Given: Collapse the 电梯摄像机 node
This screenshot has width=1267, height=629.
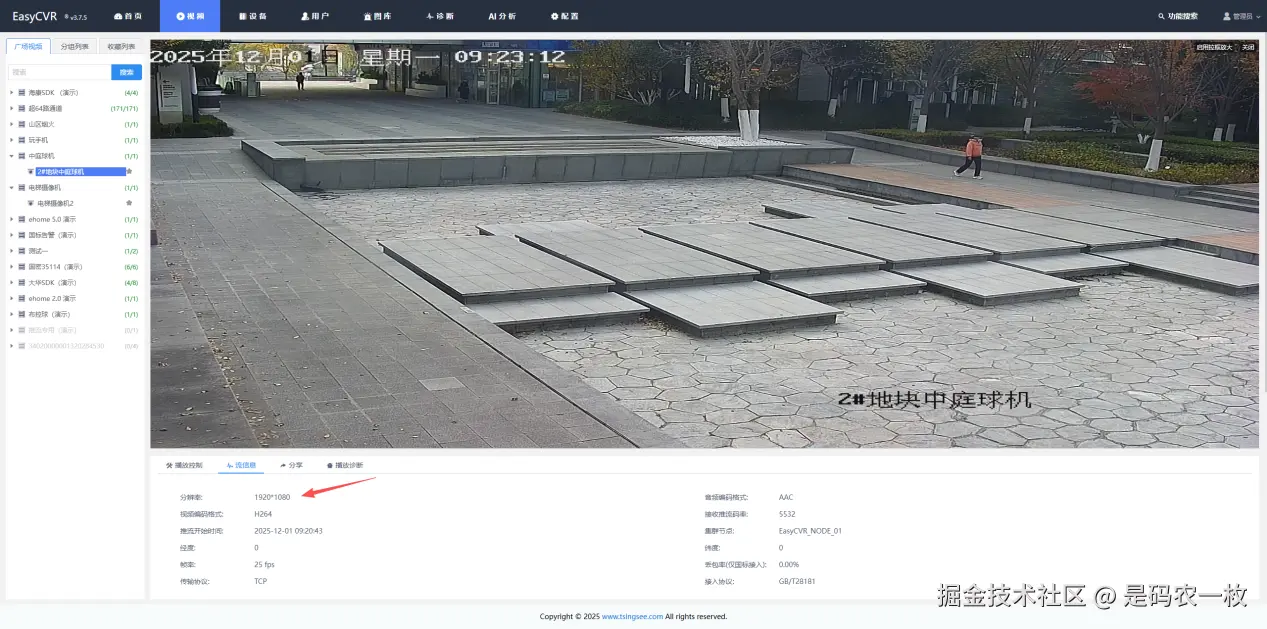Looking at the screenshot, I should point(11,187).
